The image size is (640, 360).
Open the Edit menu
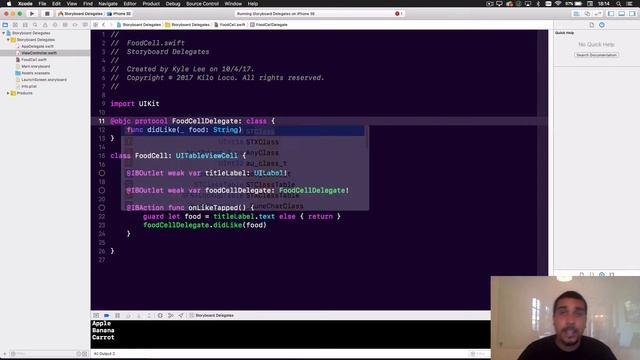coord(56,4)
